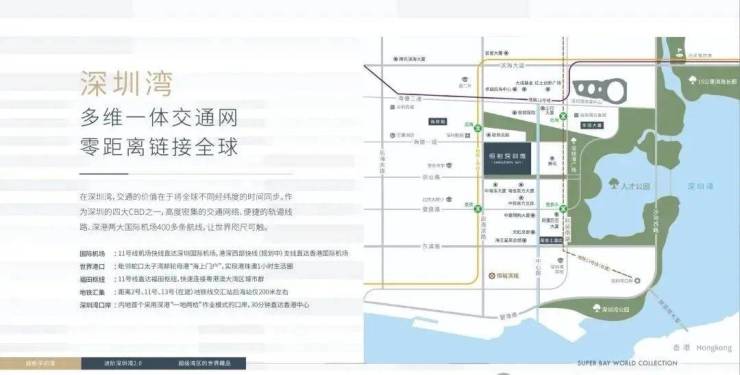Click the 世界港口 bold heading

pyautogui.click(x=92, y=267)
